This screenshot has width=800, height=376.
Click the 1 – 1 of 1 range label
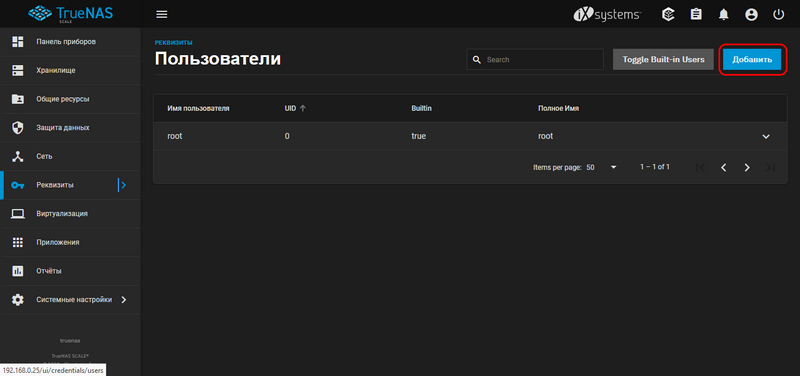655,167
